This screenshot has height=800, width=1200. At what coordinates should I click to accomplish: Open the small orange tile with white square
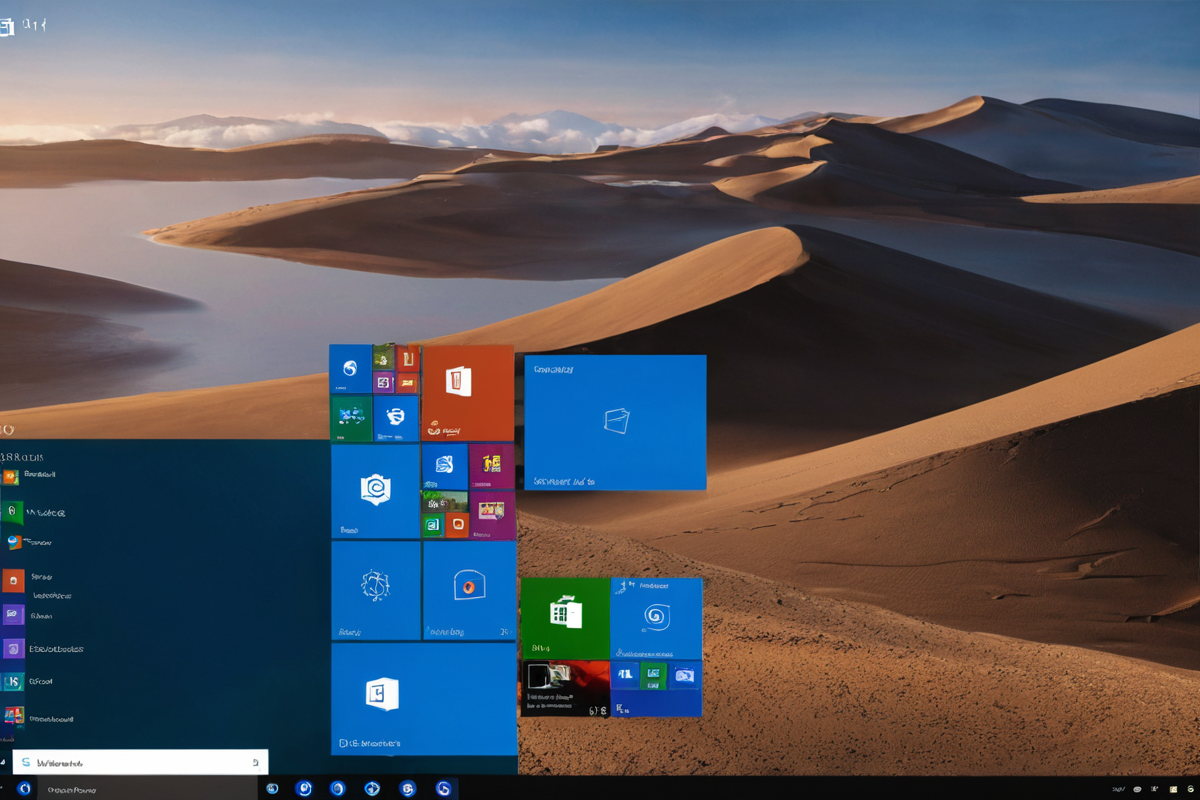(457, 524)
